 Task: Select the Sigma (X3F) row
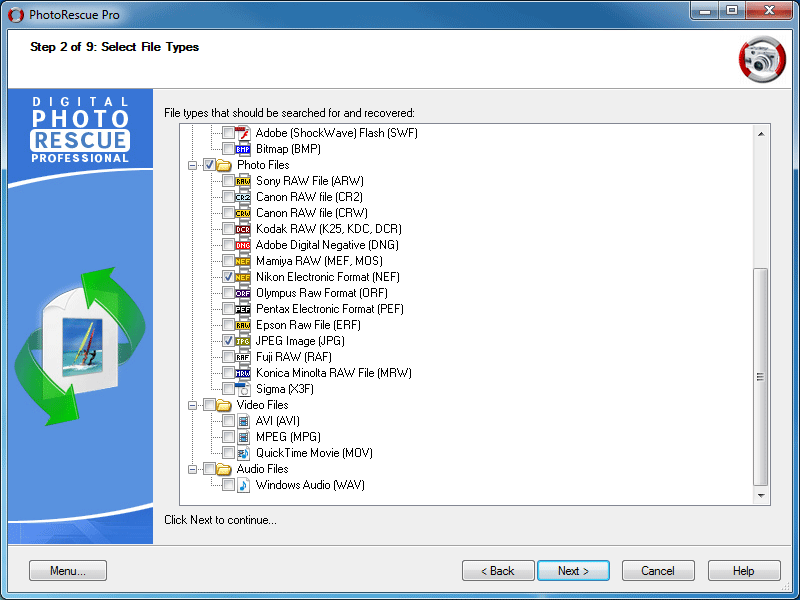point(285,389)
